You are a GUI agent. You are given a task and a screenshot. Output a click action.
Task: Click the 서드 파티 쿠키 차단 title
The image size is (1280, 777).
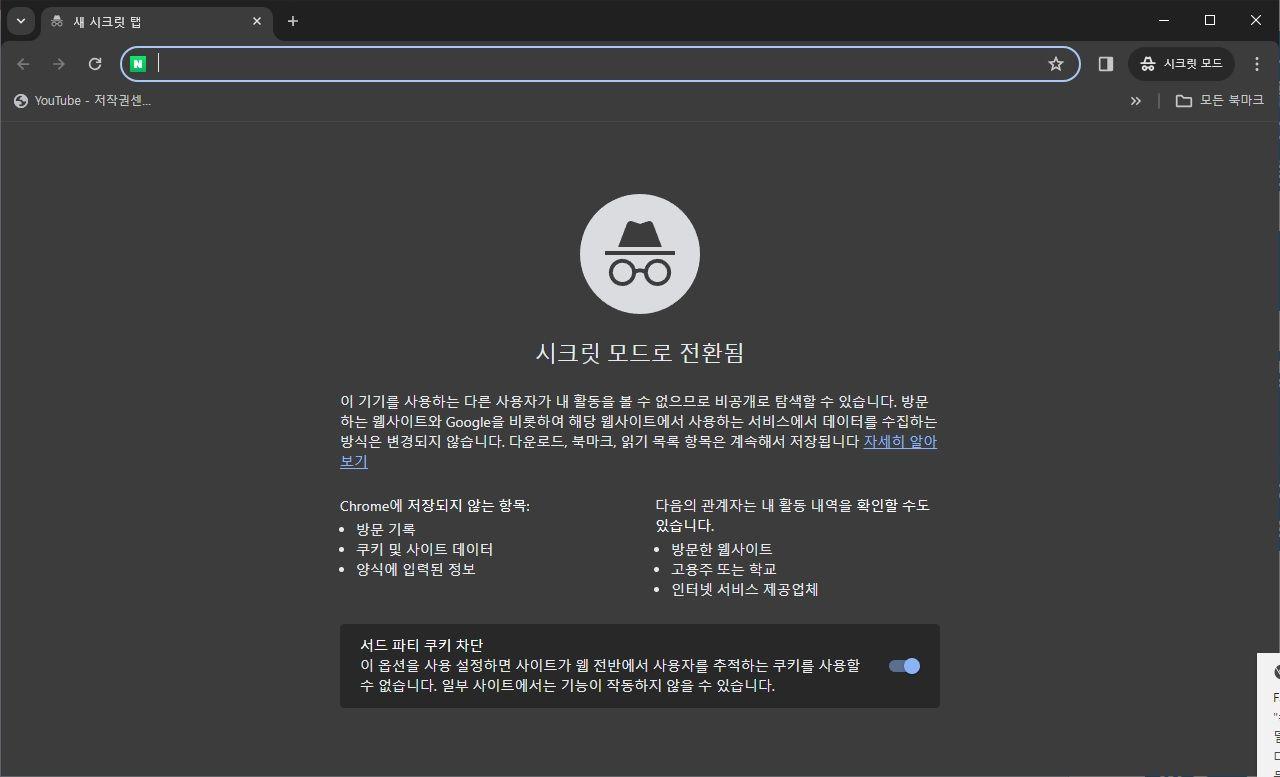422,645
